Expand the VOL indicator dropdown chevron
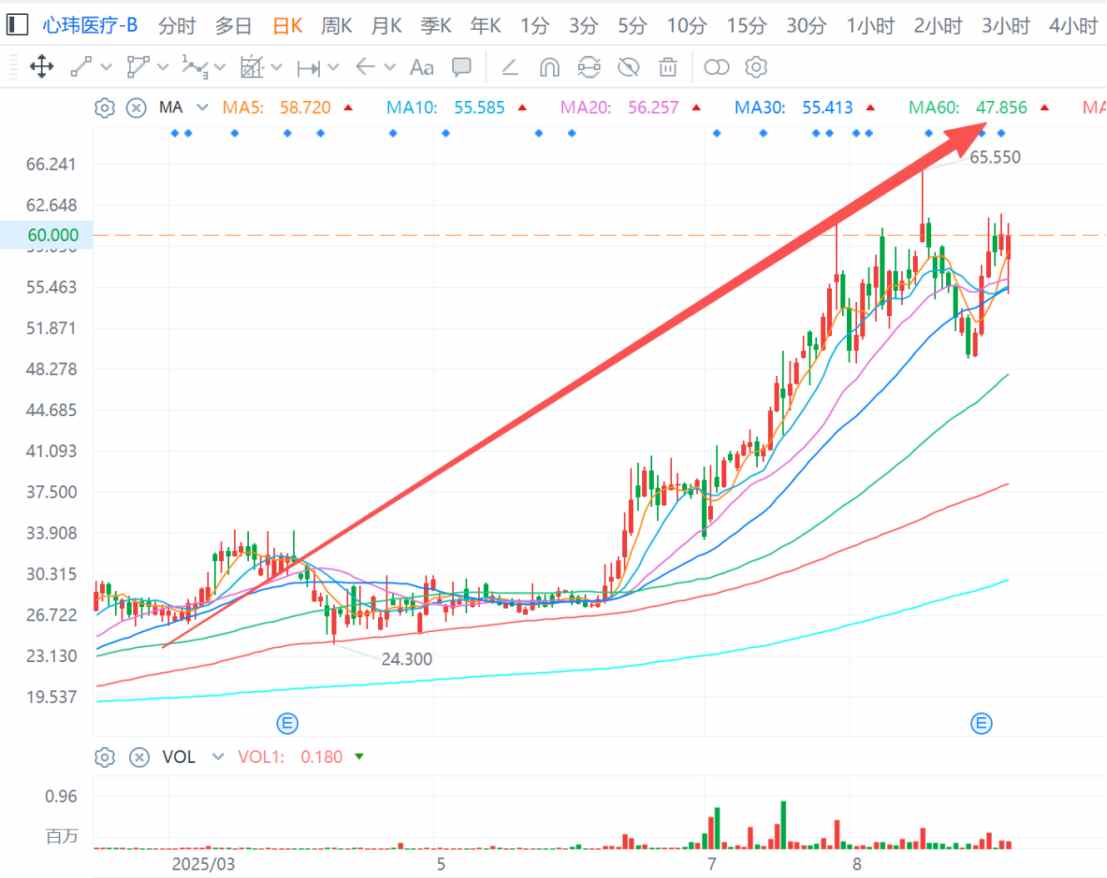Image resolution: width=1107 pixels, height=878 pixels. point(217,757)
